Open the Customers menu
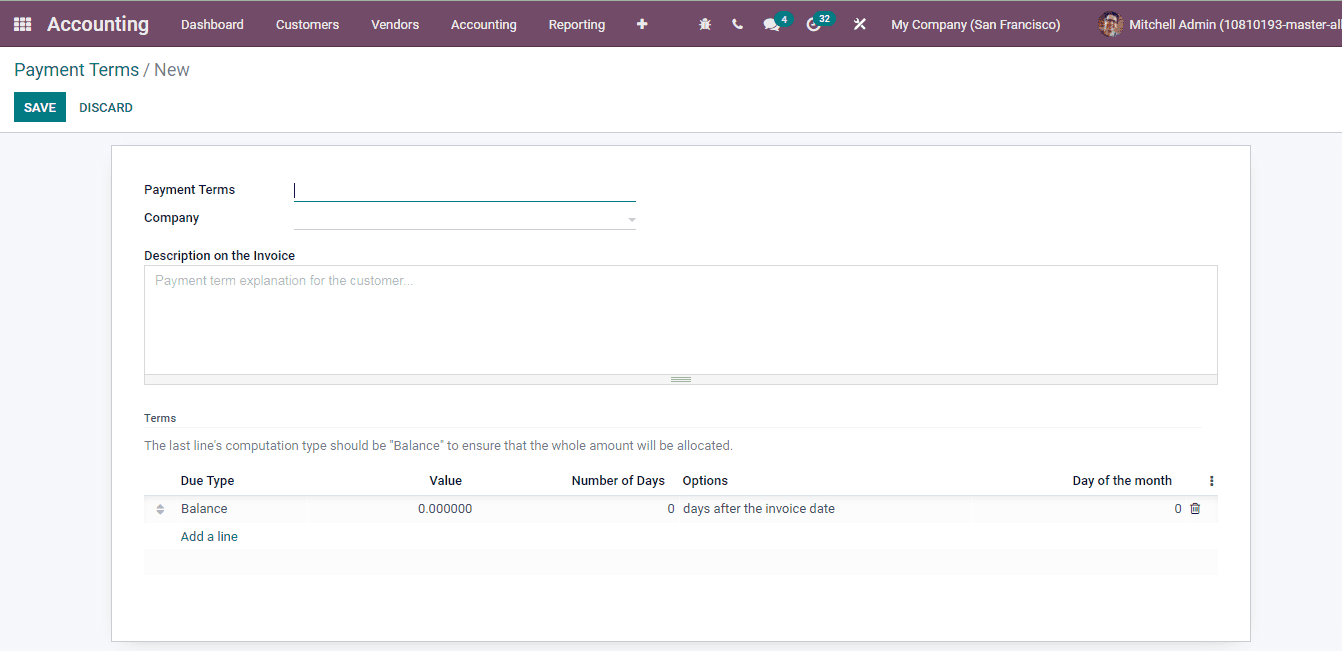The image size is (1342, 651). click(307, 24)
